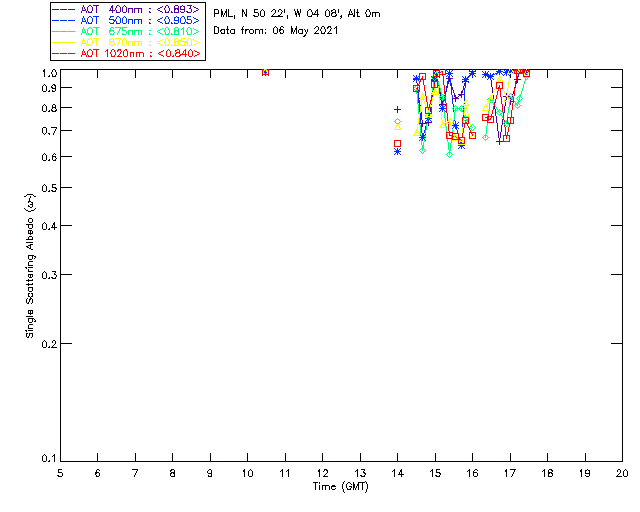640x512 pixels.
Task: Click the 0.4 y-axis tick label
Action: point(49,226)
